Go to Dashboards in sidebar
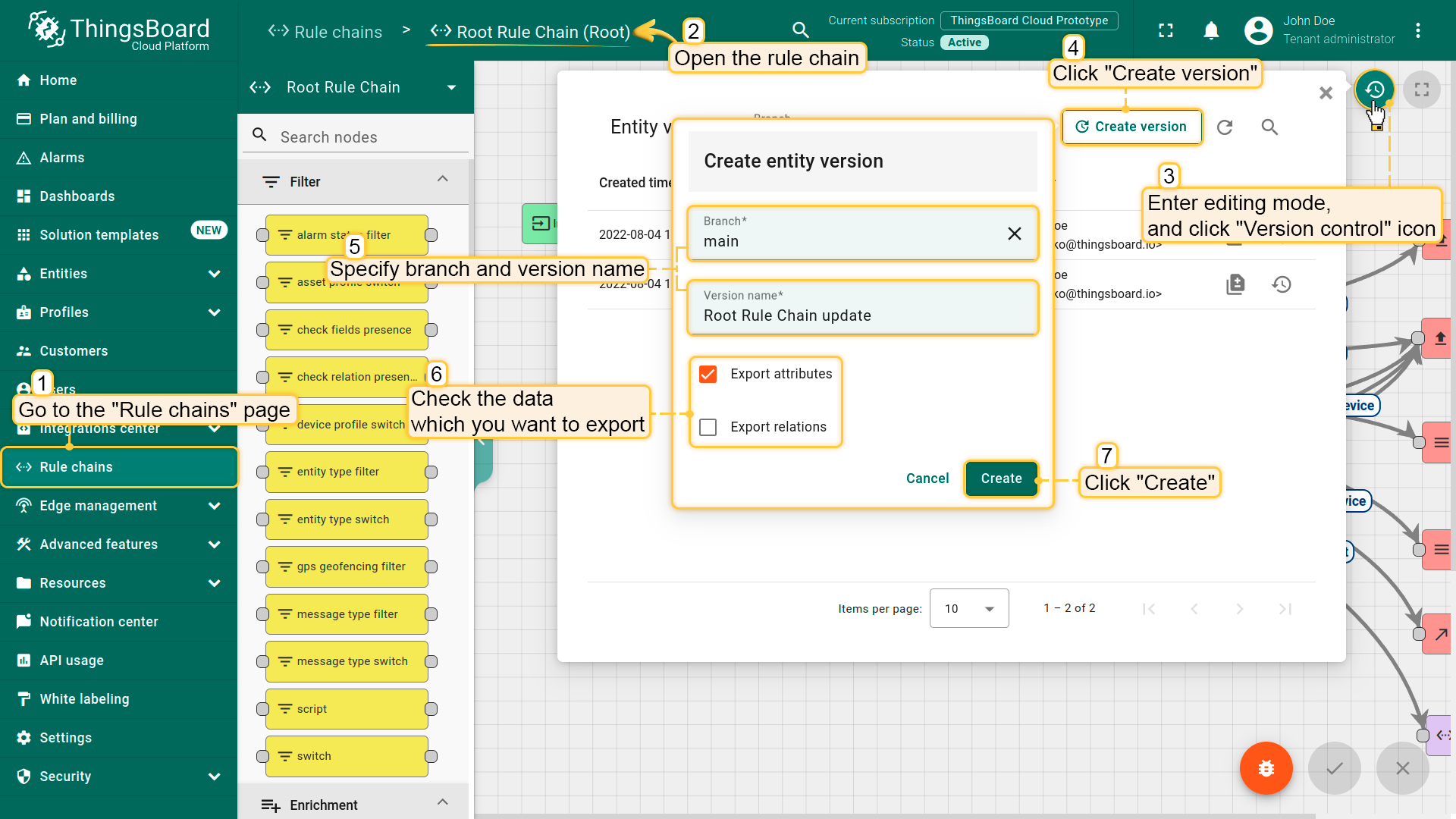The width and height of the screenshot is (1456, 819). 77,196
